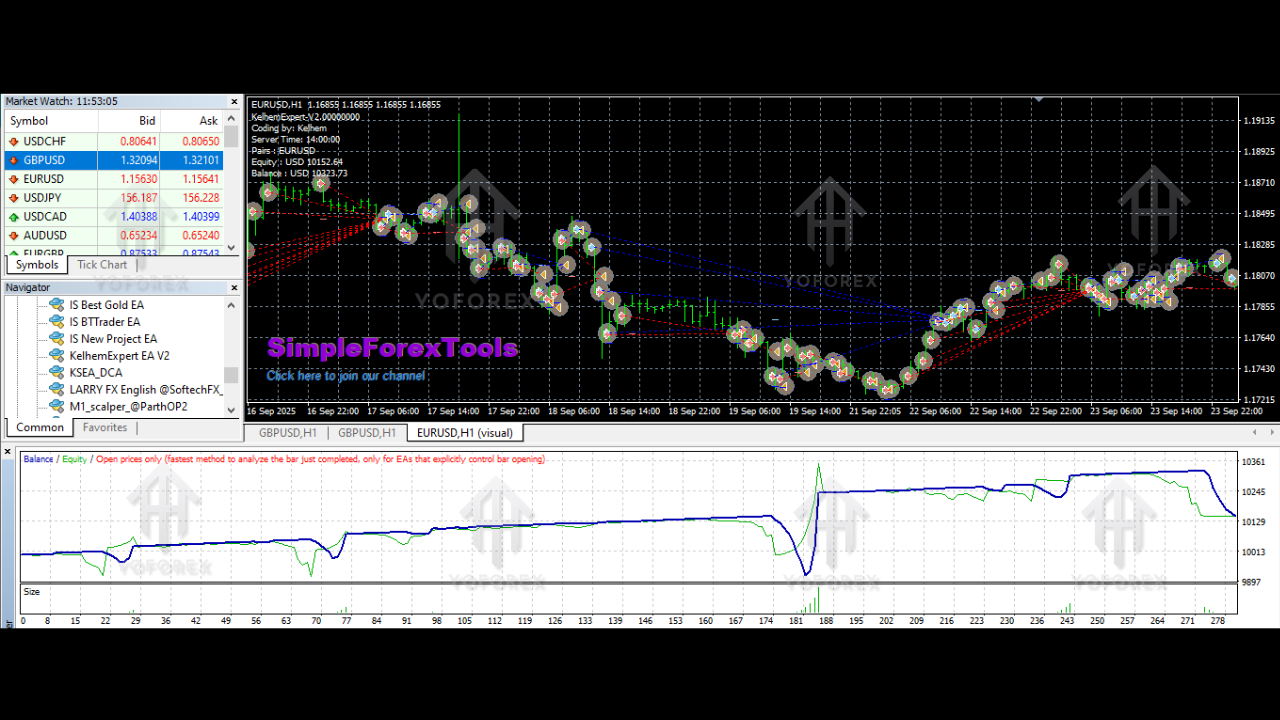
Task: Click the USDCAD green up-arrow icon
Action: tap(14, 217)
